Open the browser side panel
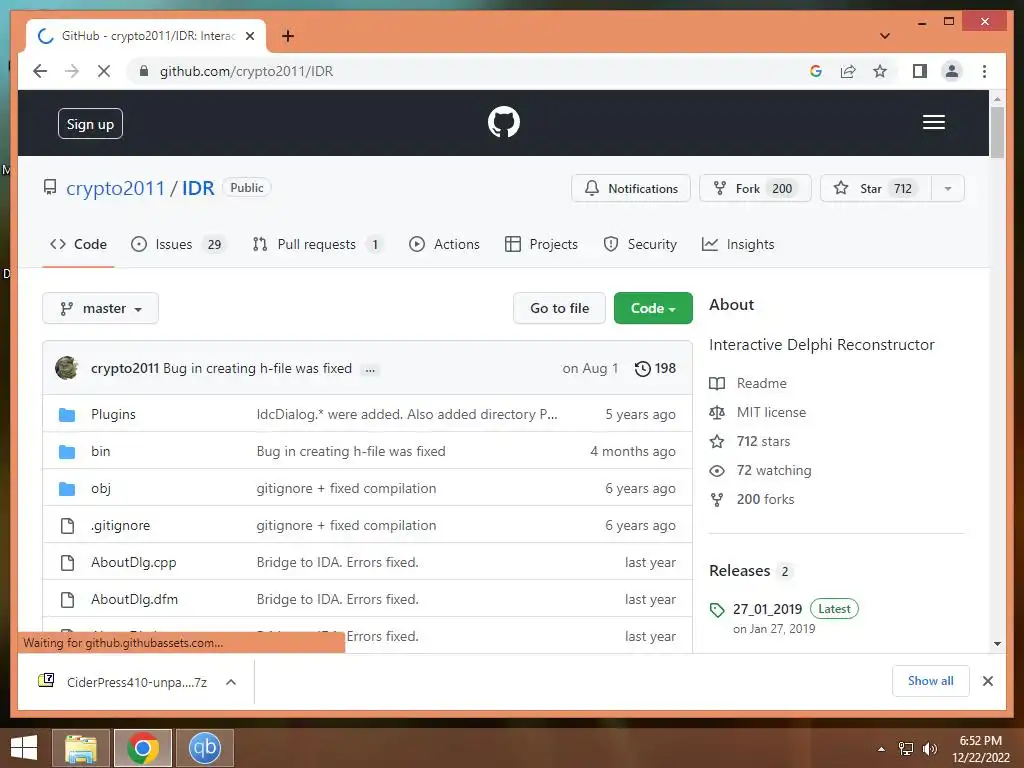Screen dimensions: 1024x768 (920, 71)
